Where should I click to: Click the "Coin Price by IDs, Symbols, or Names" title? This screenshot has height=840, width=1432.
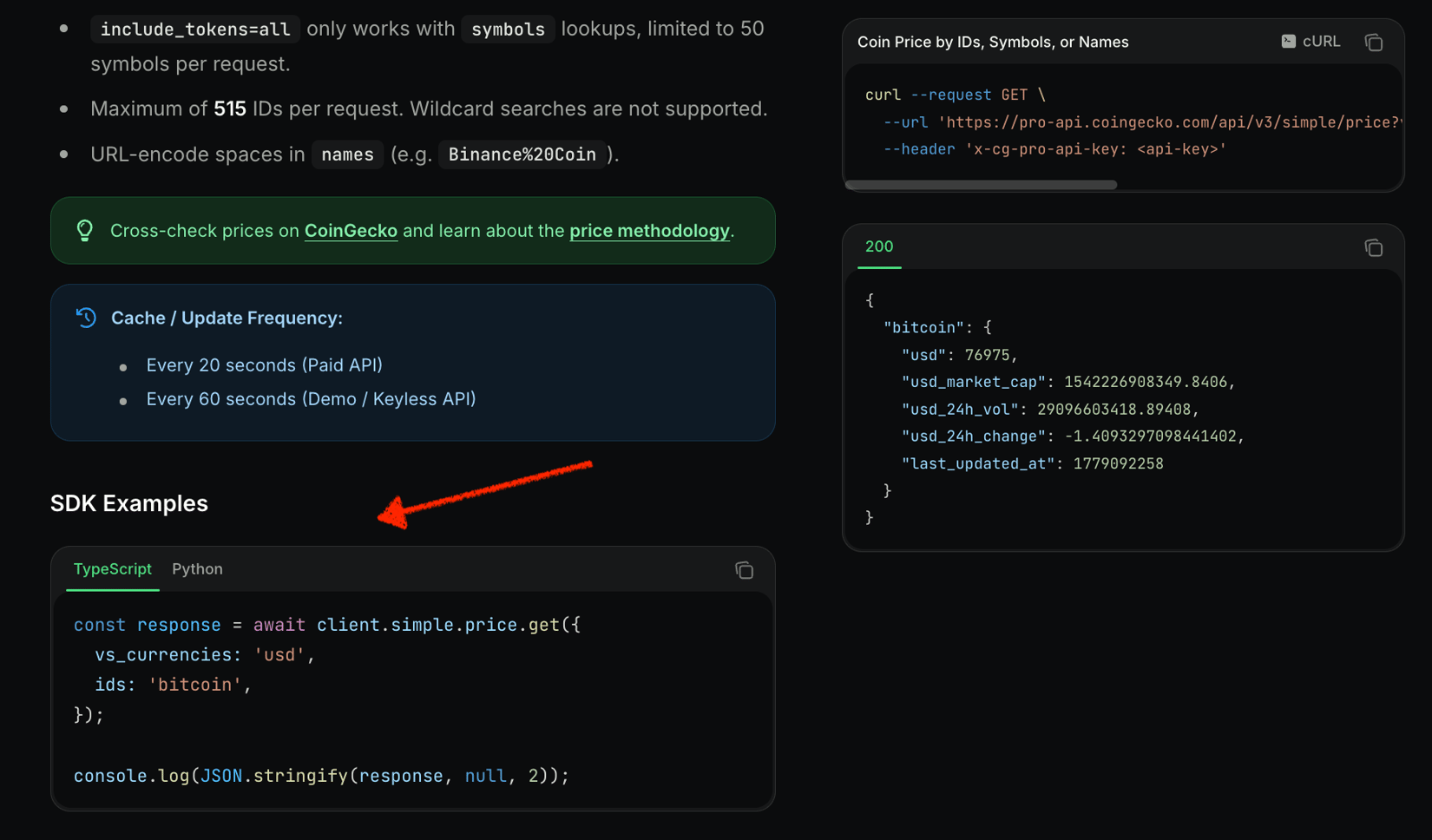click(x=993, y=42)
